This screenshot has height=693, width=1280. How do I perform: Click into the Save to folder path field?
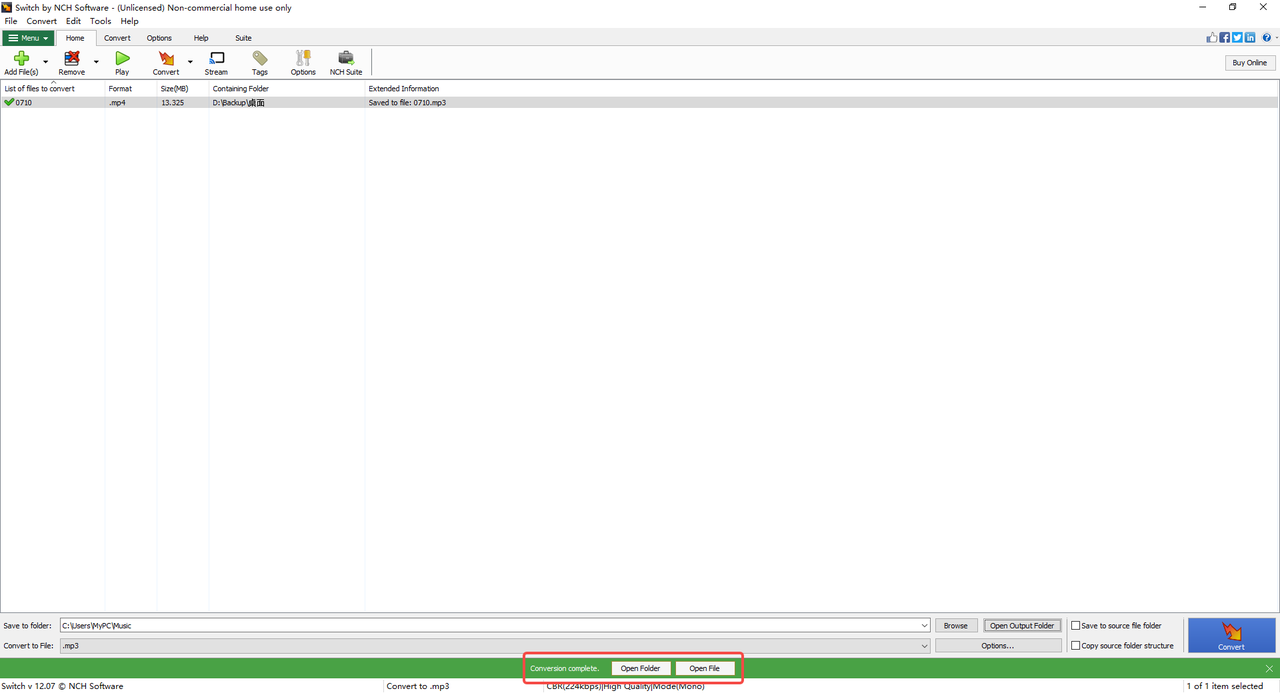(x=489, y=626)
